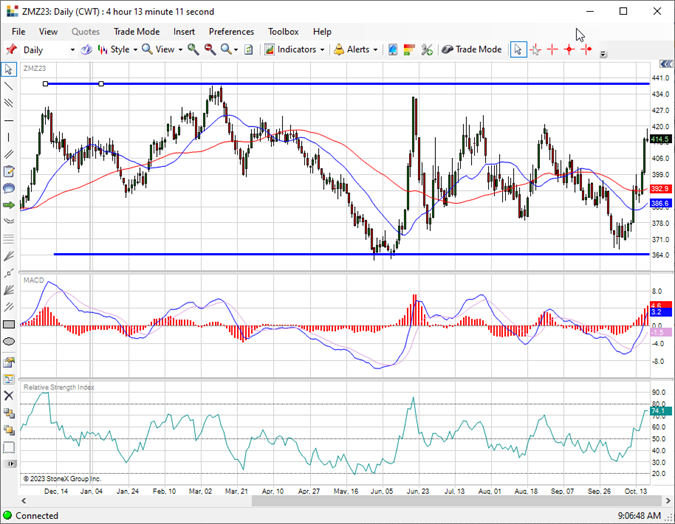Click the MACD pane title

pyautogui.click(x=34, y=280)
